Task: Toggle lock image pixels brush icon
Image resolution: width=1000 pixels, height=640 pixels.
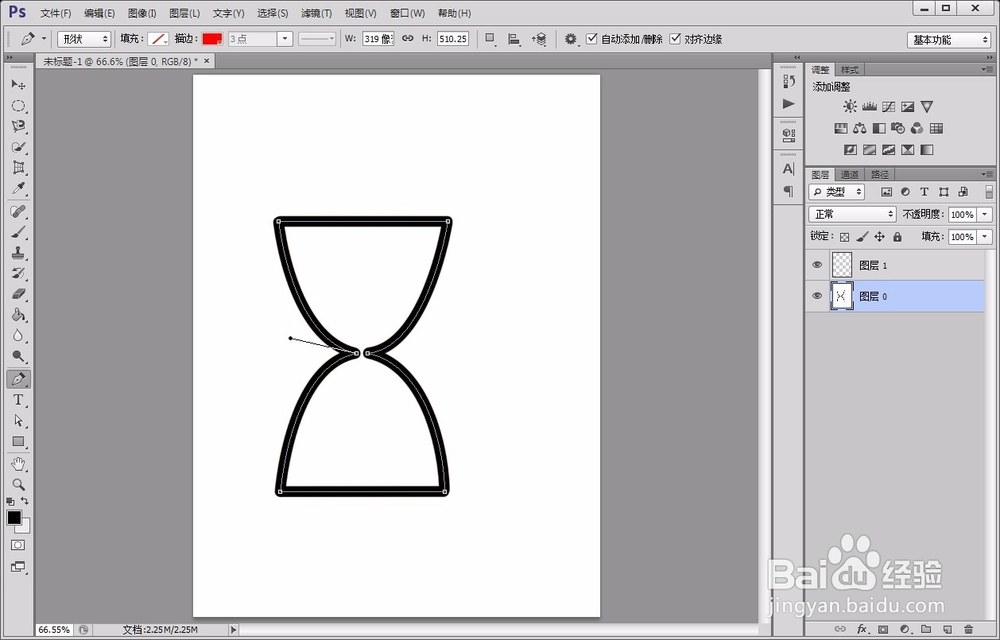Action: (x=862, y=237)
